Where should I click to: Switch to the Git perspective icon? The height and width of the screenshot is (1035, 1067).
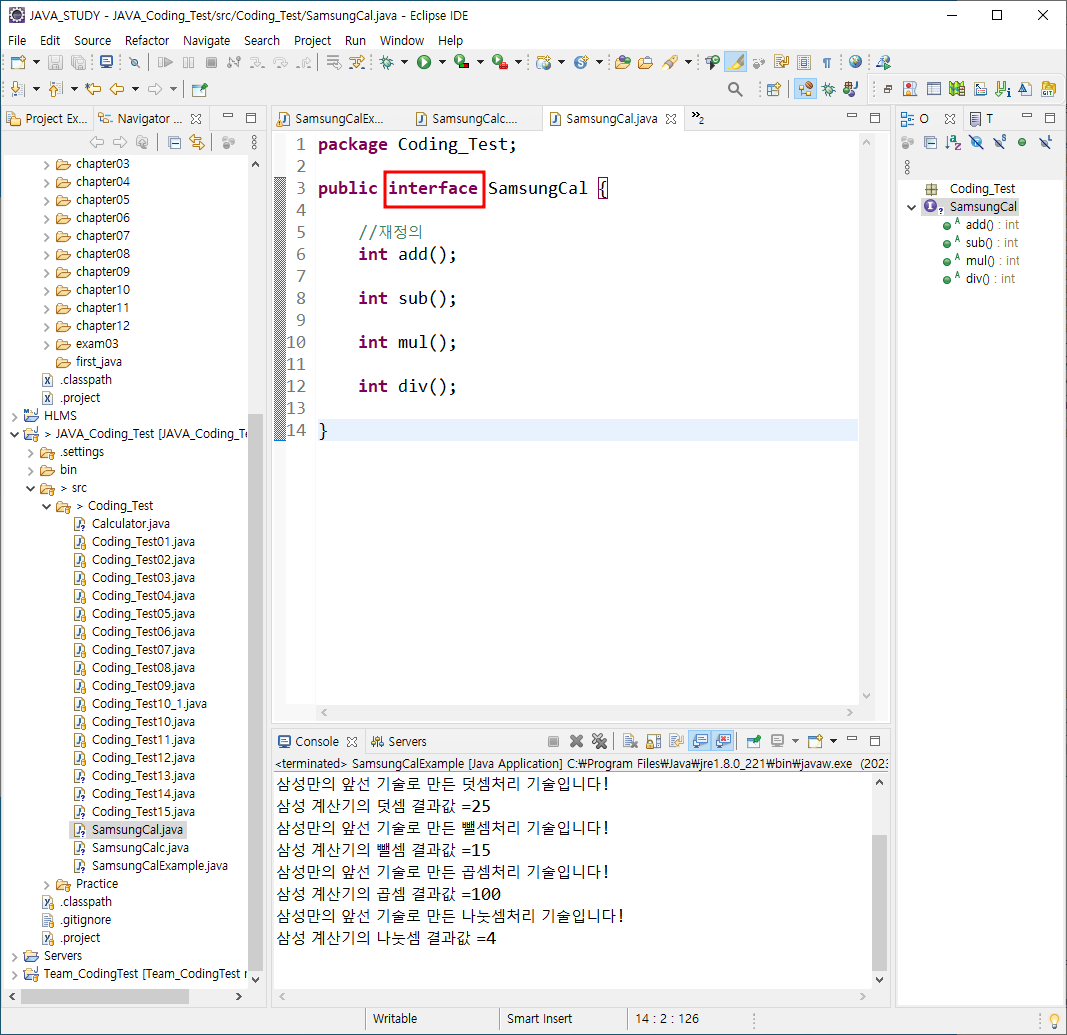(1049, 89)
